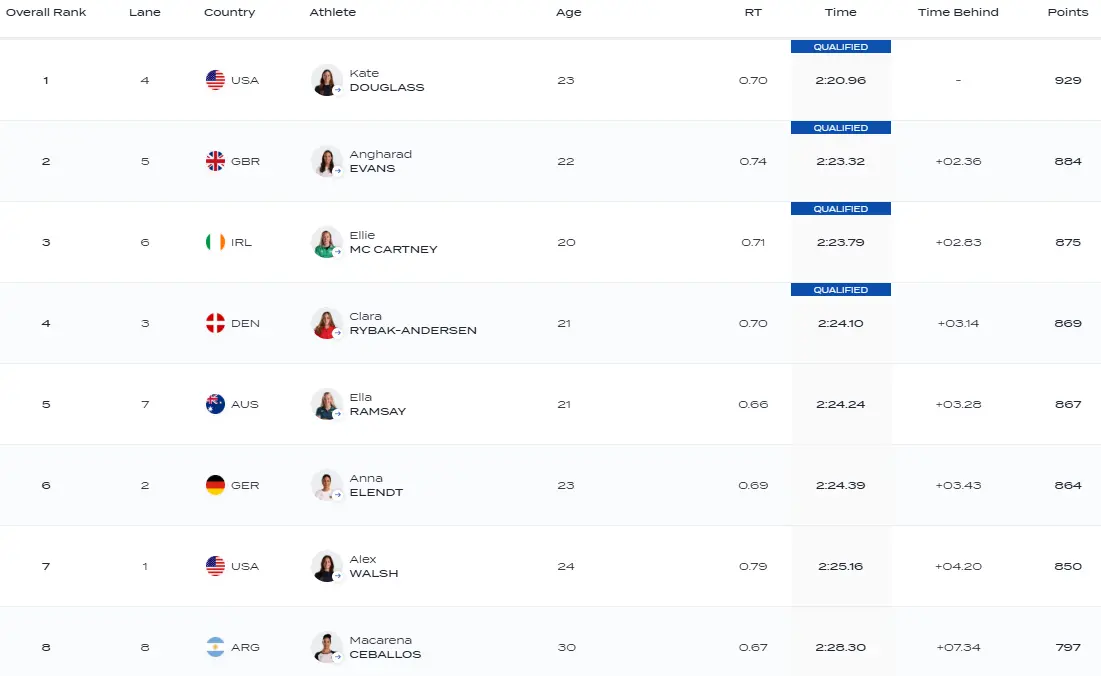Click the Denmark flag icon

215,323
